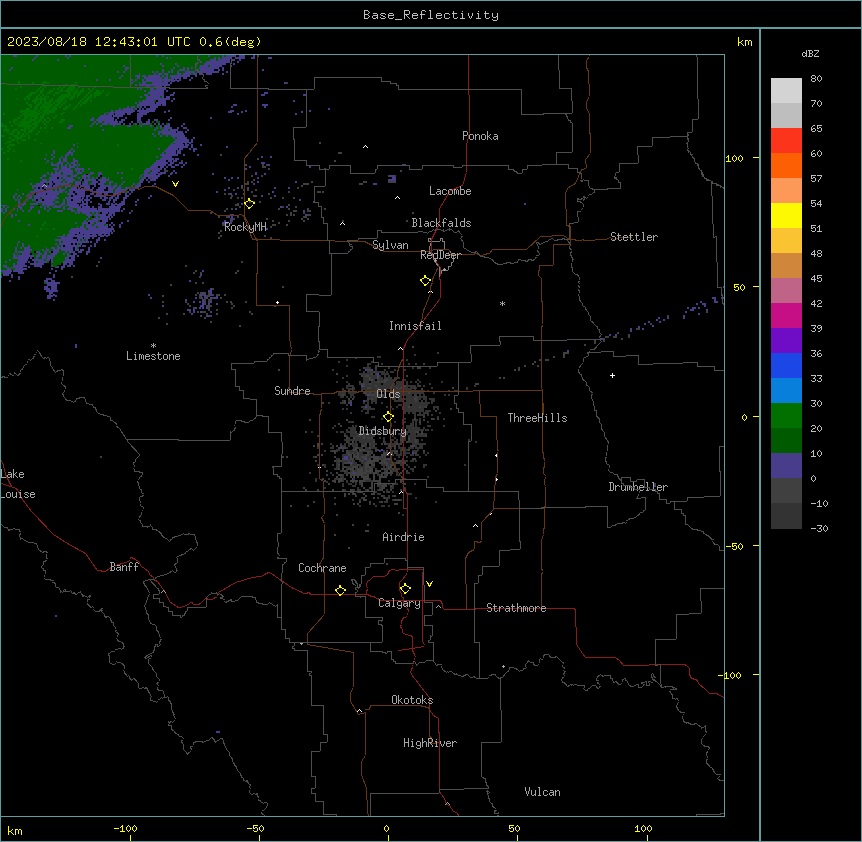Click the Base_Reflectivity title text

(x=431, y=15)
